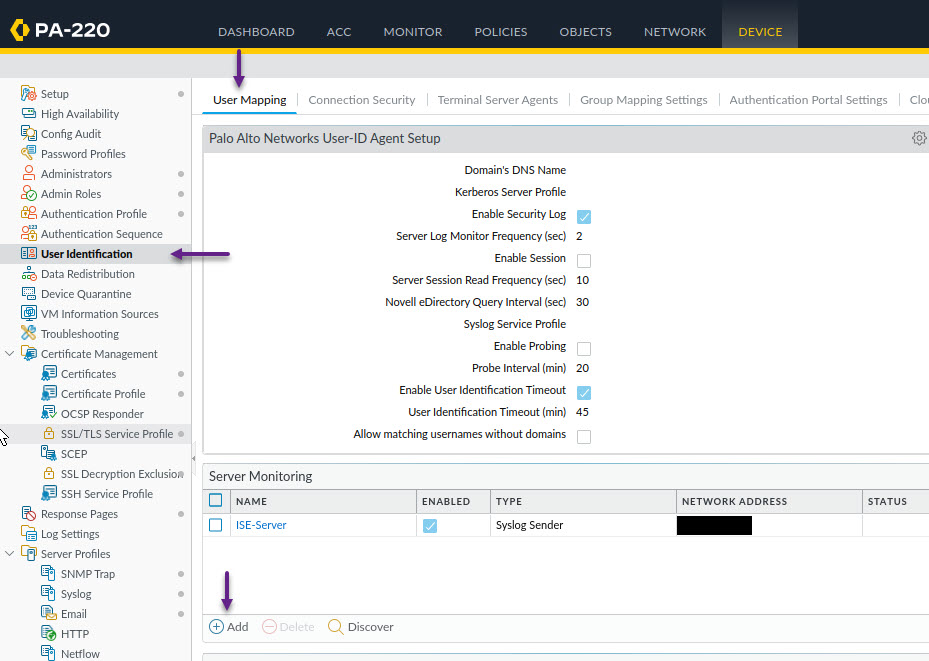Click the OCSP Responder icon
The width and height of the screenshot is (929, 661).
point(49,413)
